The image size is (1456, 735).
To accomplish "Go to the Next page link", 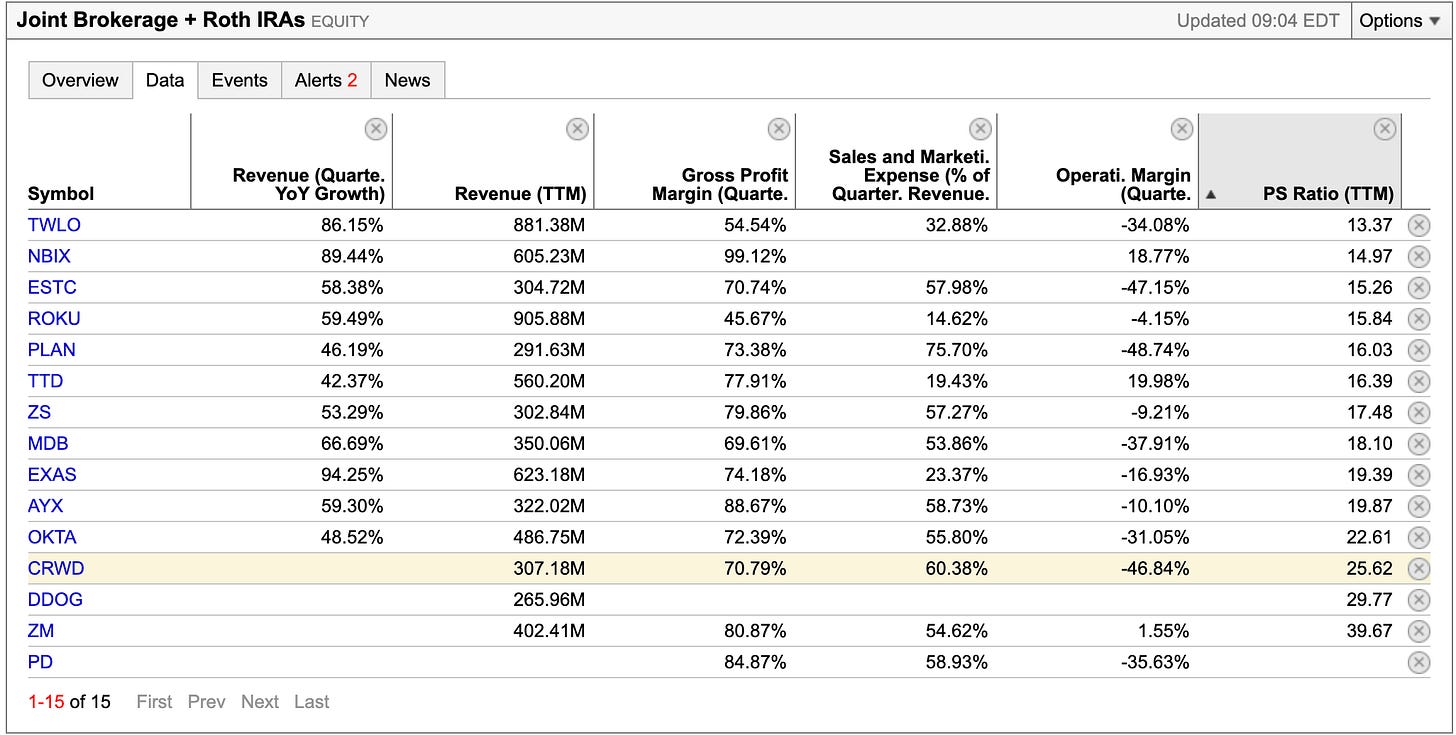I will (260, 702).
